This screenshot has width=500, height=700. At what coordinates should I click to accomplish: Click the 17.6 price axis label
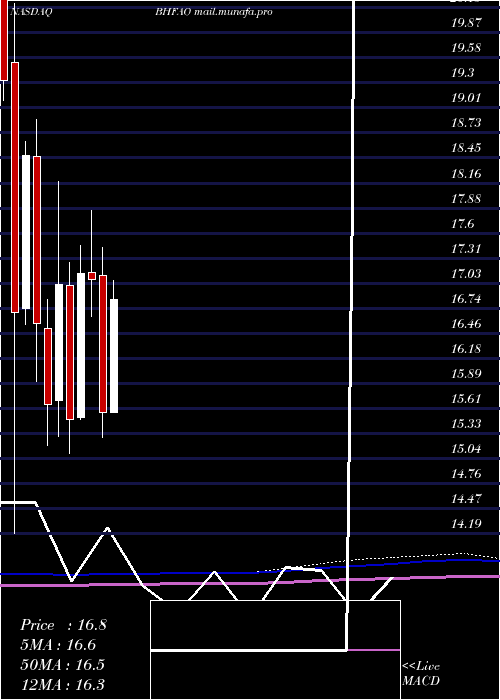tap(463, 224)
